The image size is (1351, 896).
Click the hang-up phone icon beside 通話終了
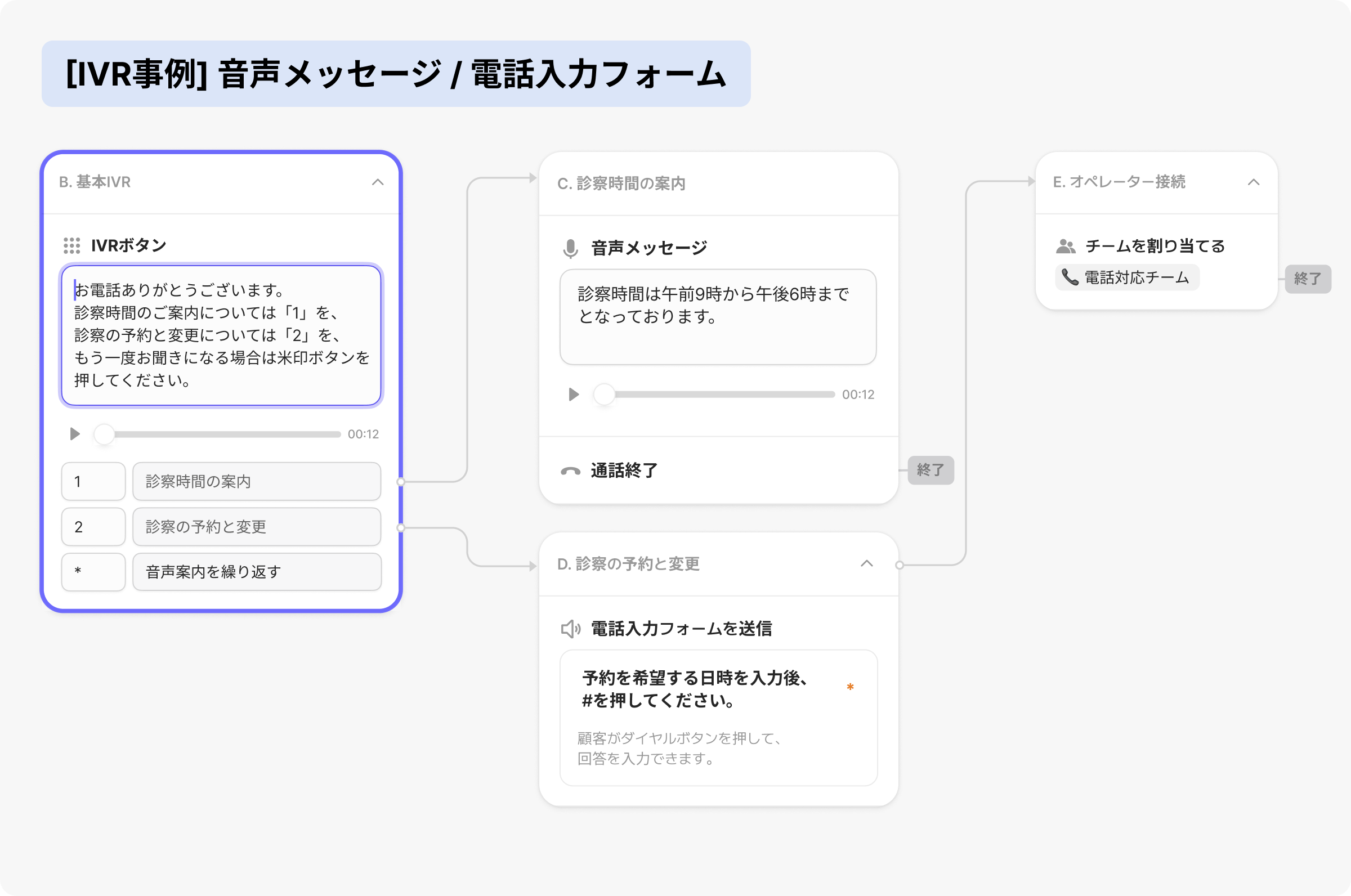pos(570,471)
